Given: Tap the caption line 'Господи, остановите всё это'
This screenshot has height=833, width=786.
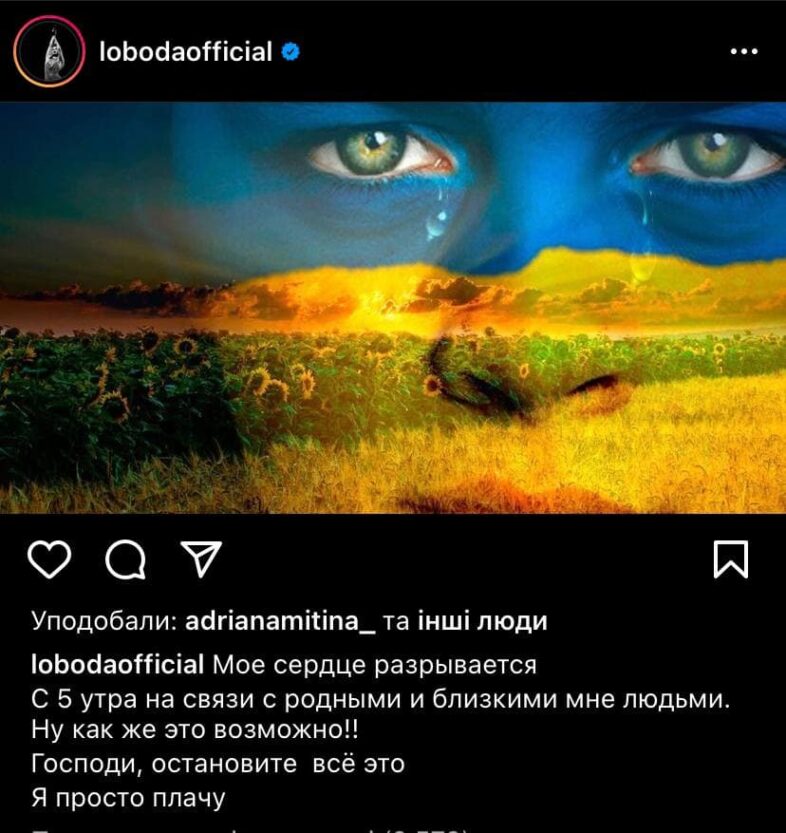Looking at the screenshot, I should point(218,764).
